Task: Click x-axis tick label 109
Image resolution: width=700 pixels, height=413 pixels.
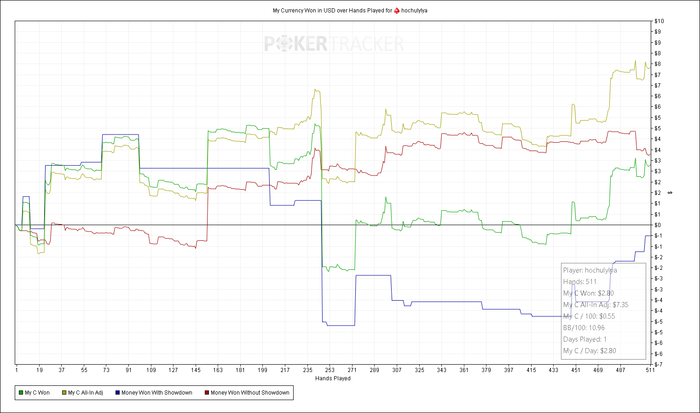Action: [x=151, y=370]
